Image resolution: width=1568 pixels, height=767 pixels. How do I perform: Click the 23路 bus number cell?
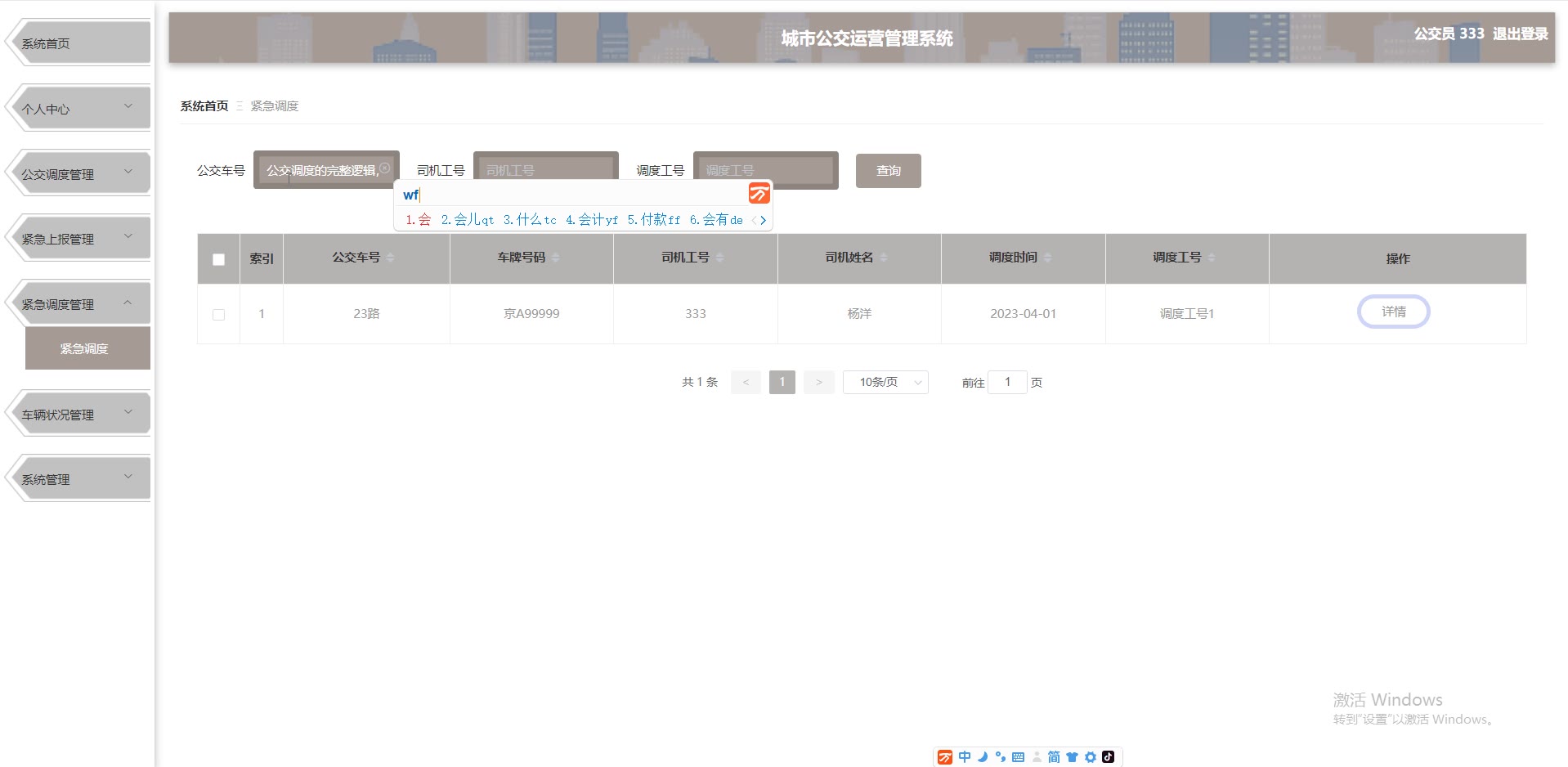[x=366, y=314]
